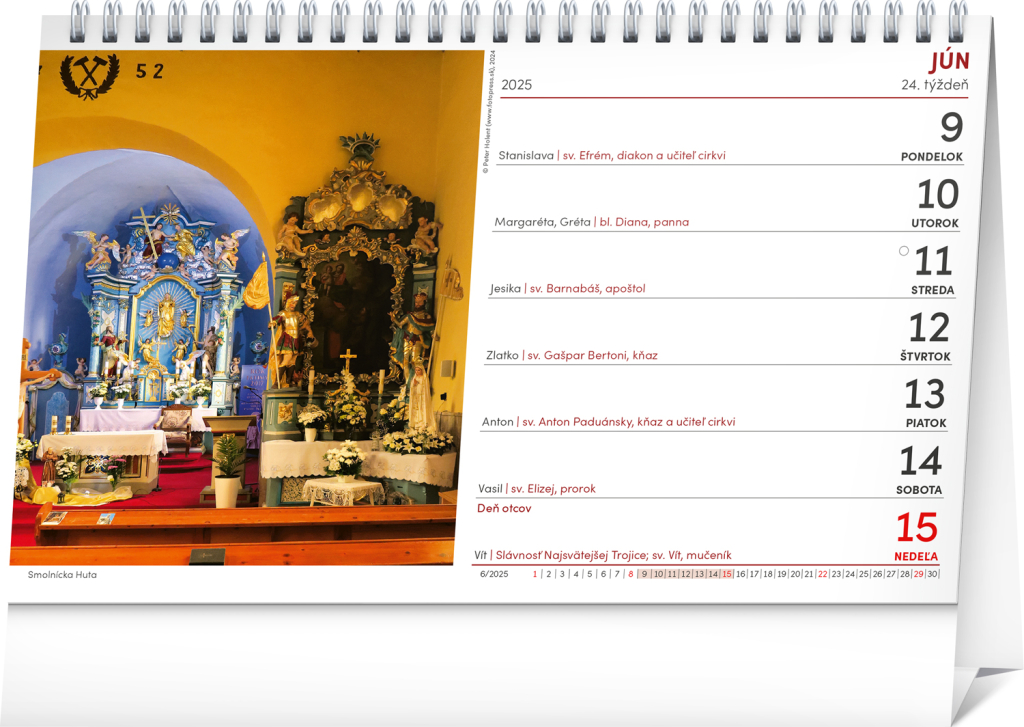Click the Deň otcov holiday note

(504, 509)
